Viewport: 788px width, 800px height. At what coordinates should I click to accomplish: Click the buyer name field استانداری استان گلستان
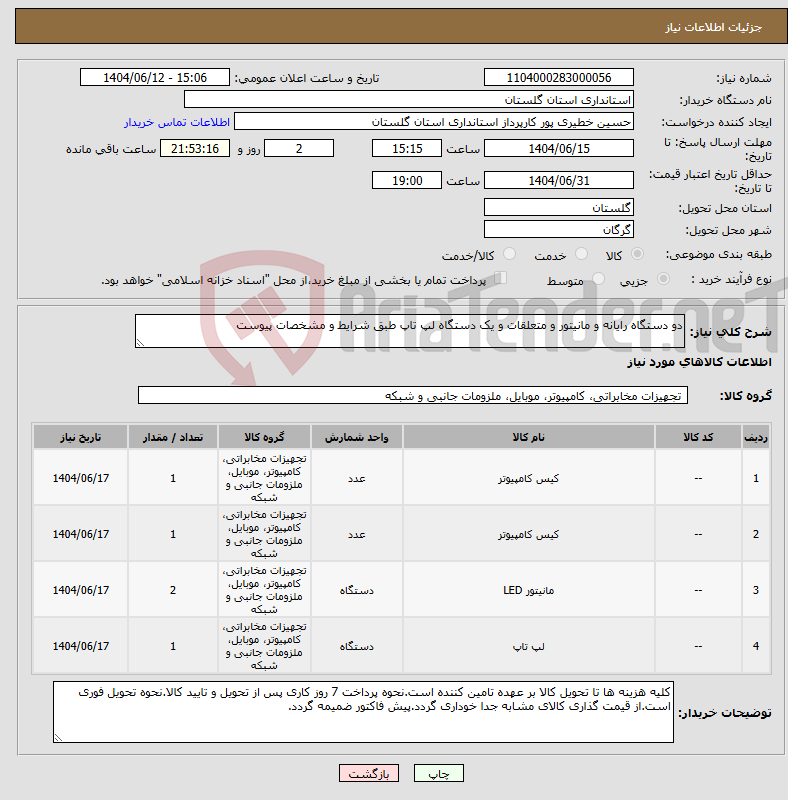click(x=408, y=99)
